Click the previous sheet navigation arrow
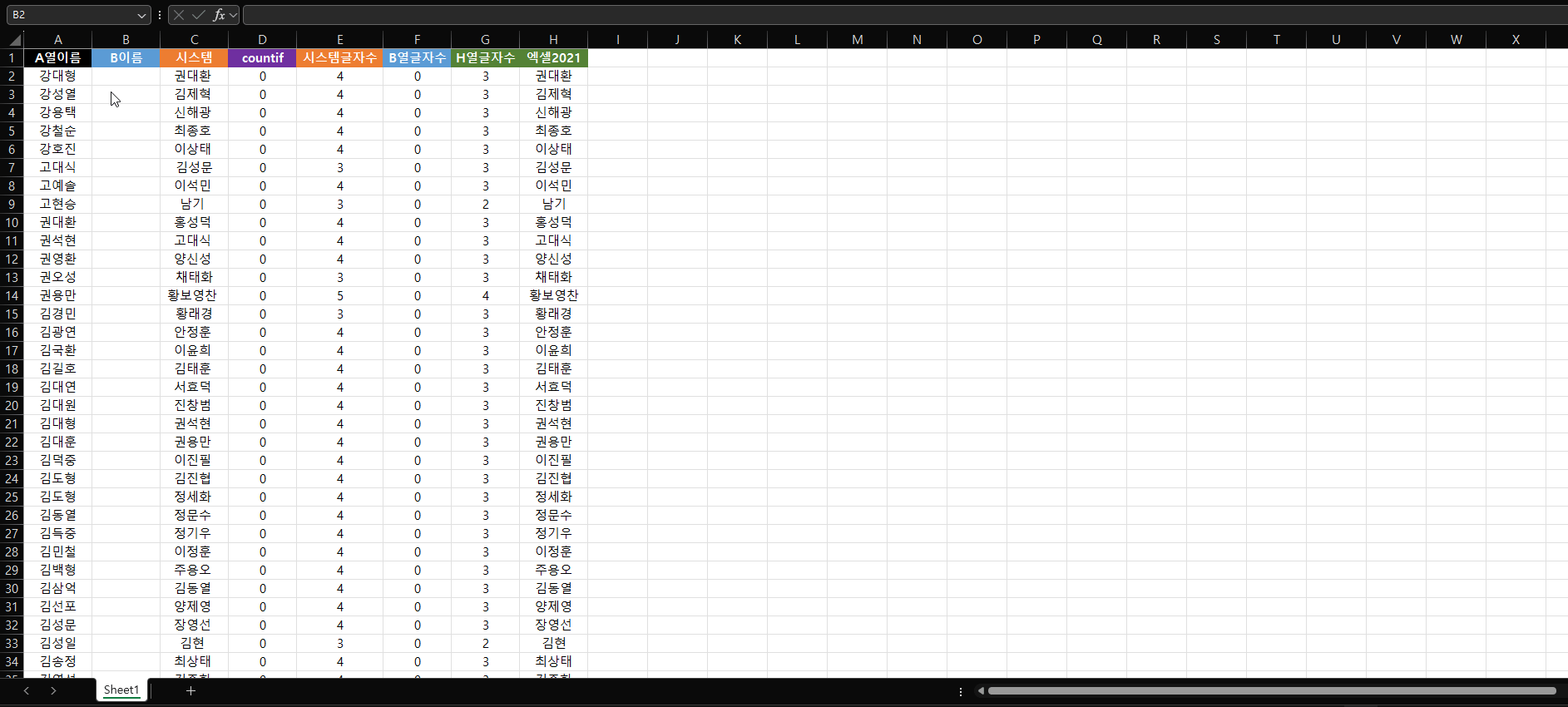 pos(27,690)
